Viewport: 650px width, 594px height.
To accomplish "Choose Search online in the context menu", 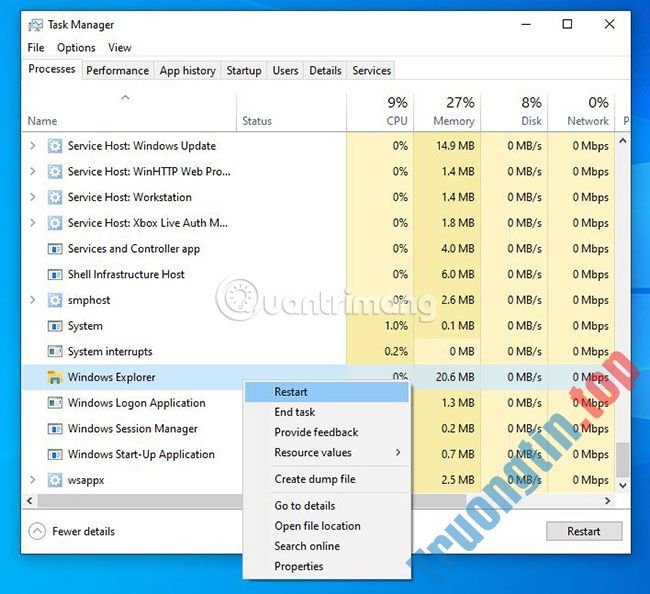I will 327,546.
